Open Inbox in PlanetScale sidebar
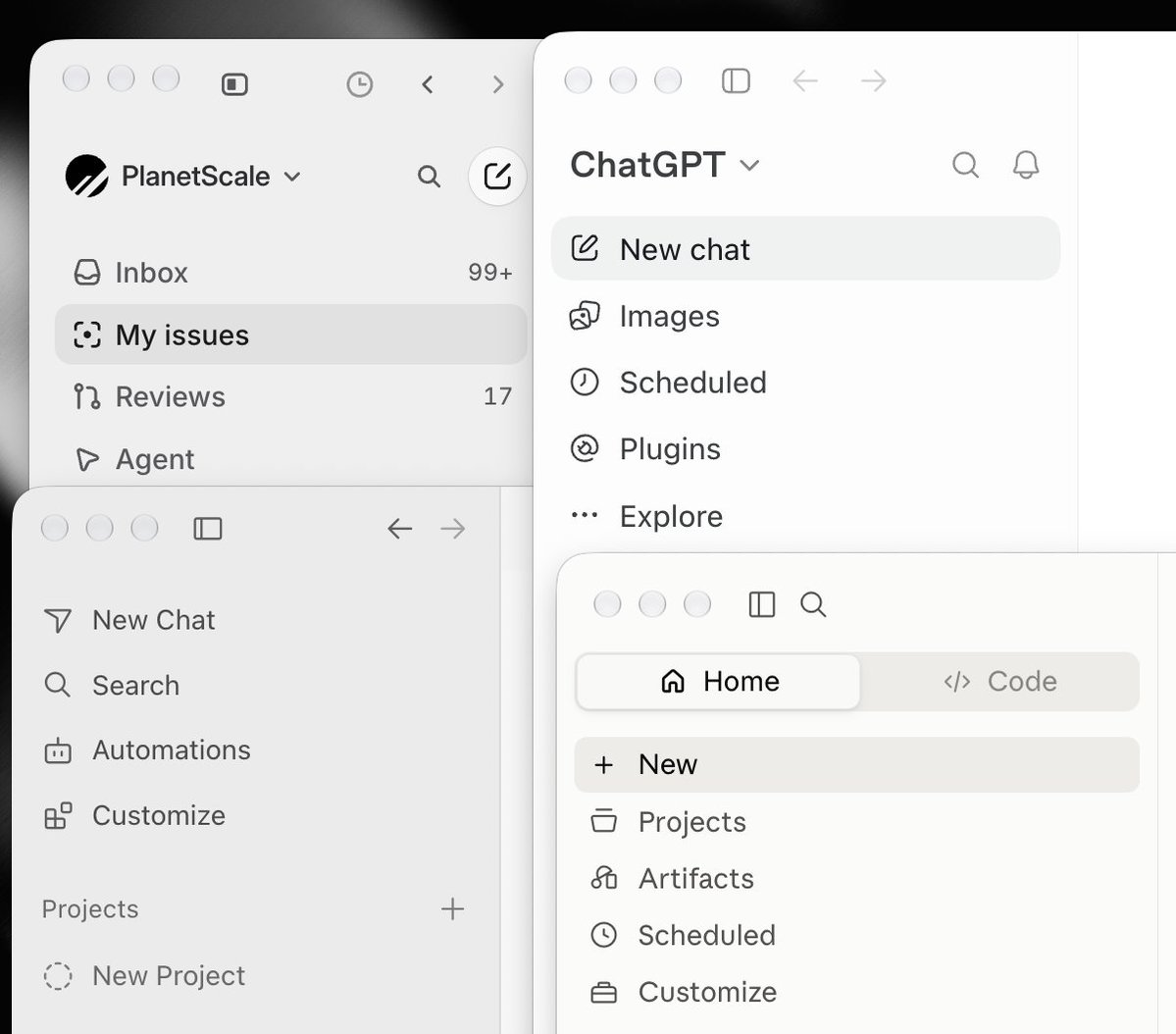This screenshot has height=1034, width=1176. click(x=291, y=273)
